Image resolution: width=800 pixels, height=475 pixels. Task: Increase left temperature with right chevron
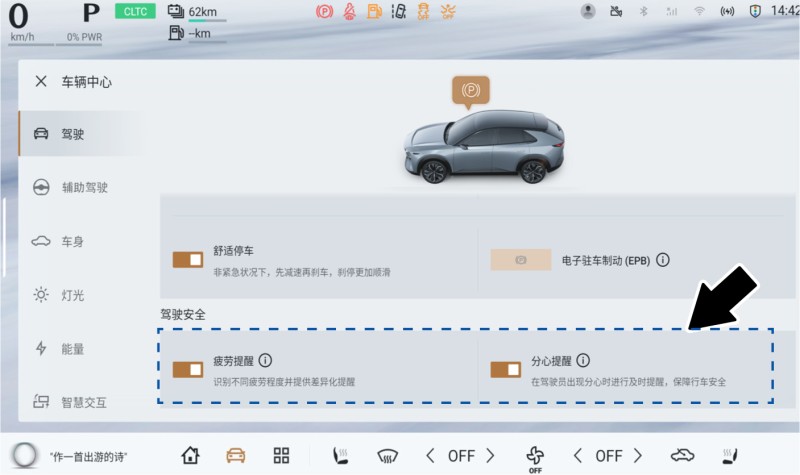click(x=490, y=455)
